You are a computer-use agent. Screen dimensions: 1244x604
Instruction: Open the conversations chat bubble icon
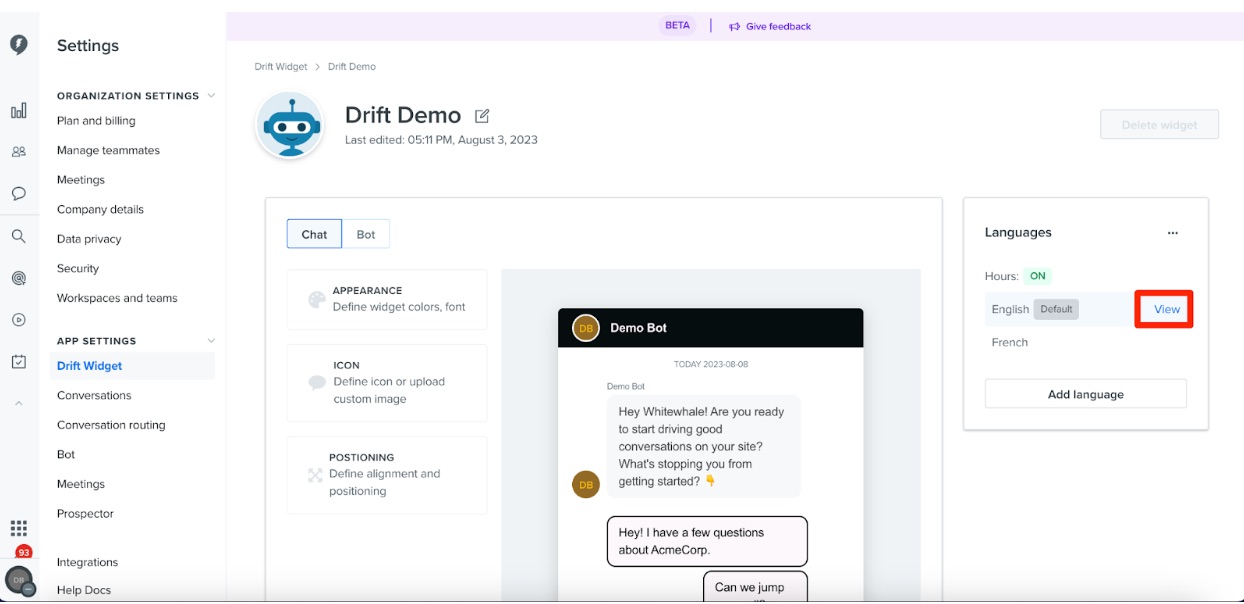19,193
